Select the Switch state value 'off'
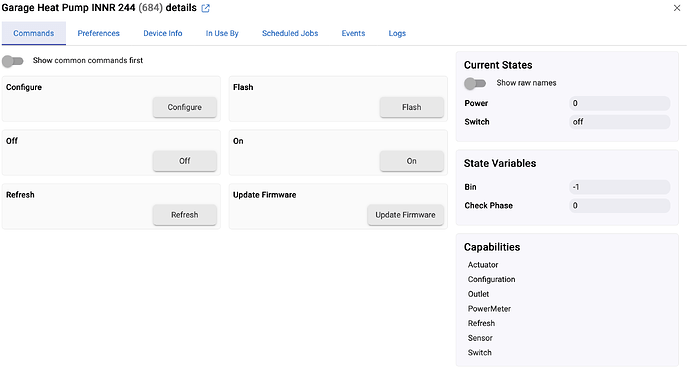This screenshot has width=689, height=390. click(x=620, y=122)
